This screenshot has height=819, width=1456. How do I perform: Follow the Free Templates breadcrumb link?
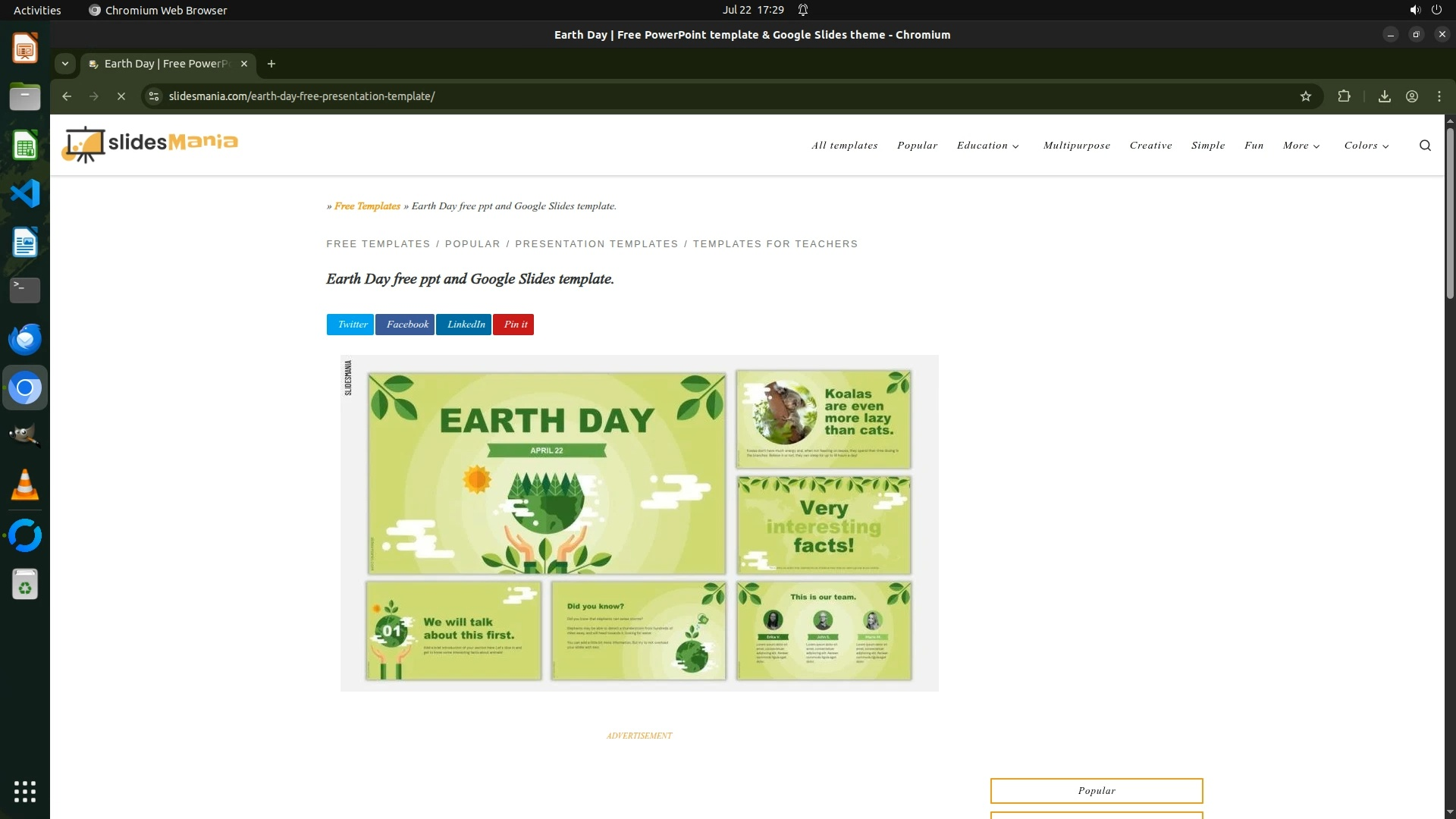coord(367,206)
